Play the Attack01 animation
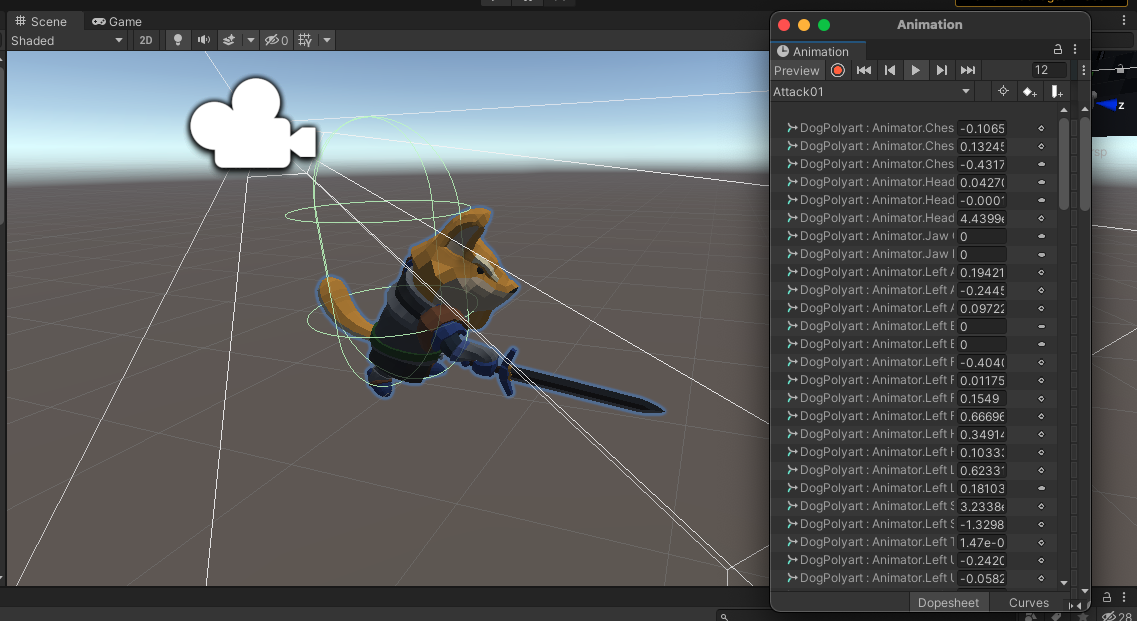The width and height of the screenshot is (1137, 621). point(915,70)
